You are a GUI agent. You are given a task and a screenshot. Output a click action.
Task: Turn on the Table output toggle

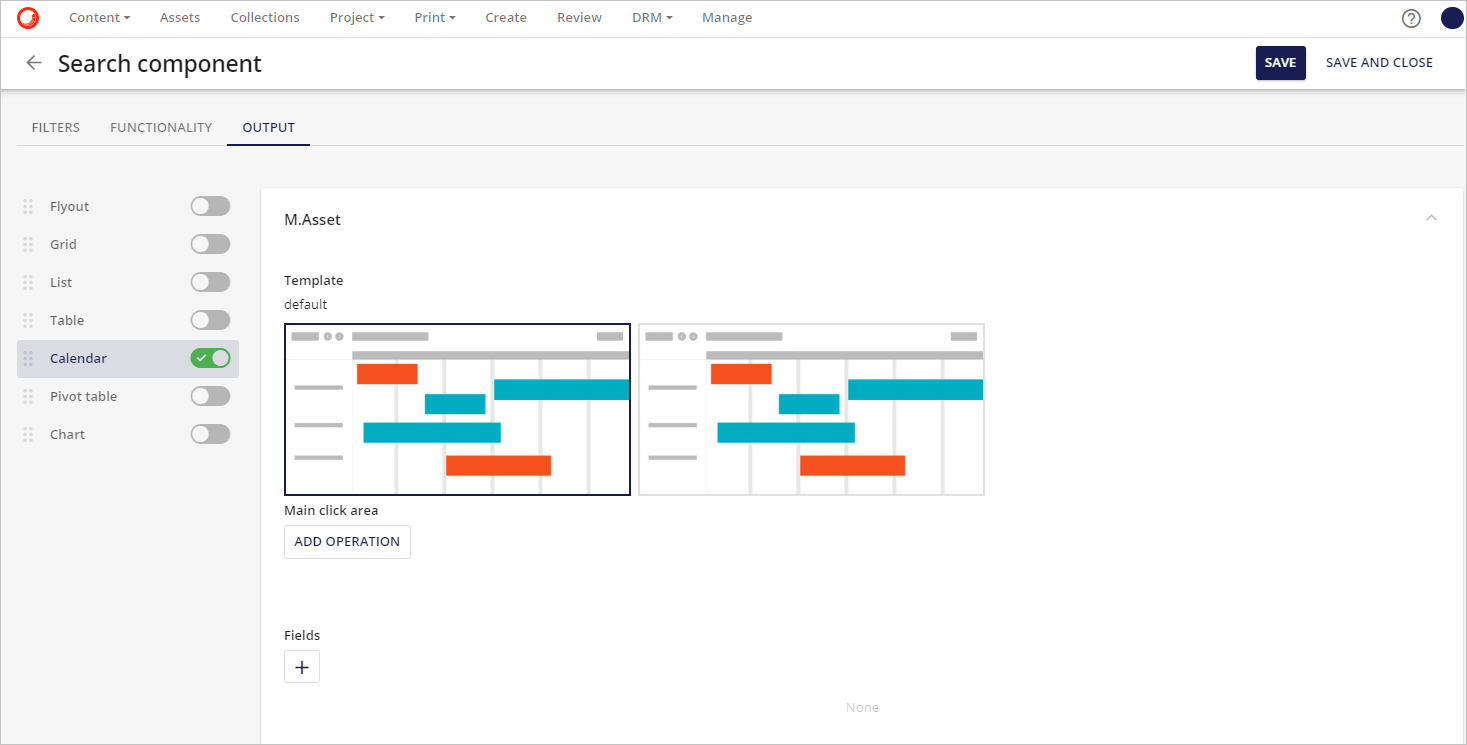210,320
